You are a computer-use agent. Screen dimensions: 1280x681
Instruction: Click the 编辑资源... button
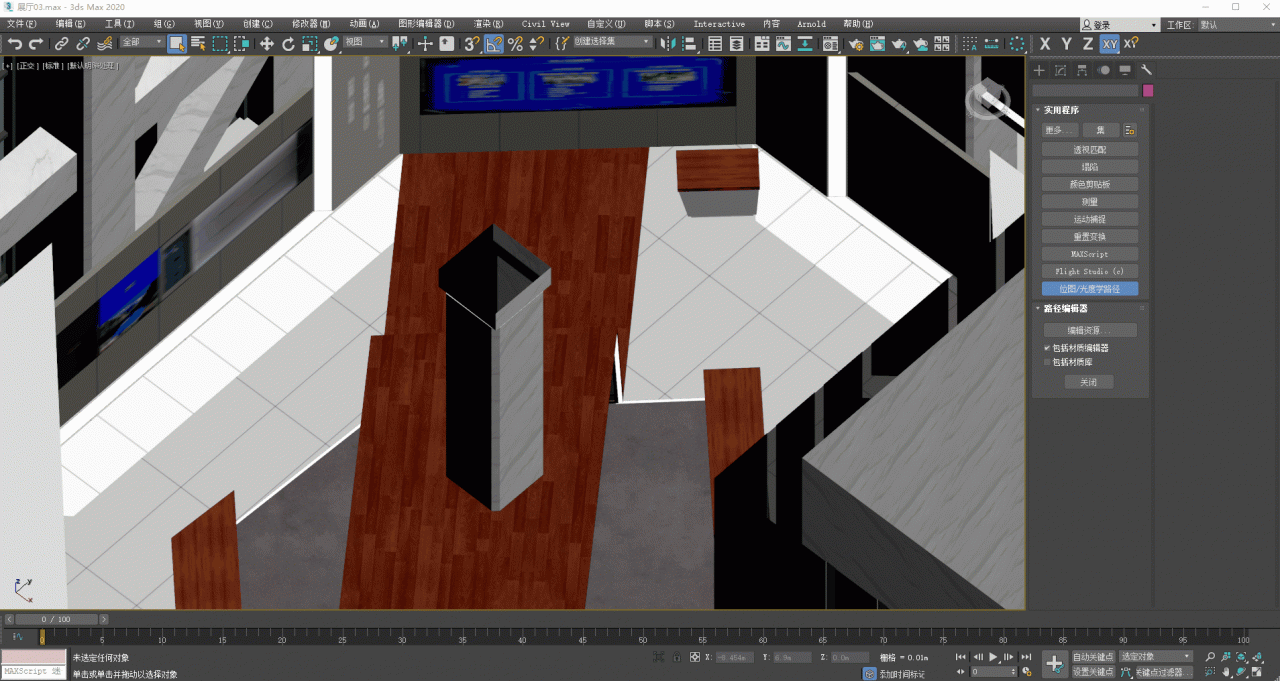(x=1089, y=330)
